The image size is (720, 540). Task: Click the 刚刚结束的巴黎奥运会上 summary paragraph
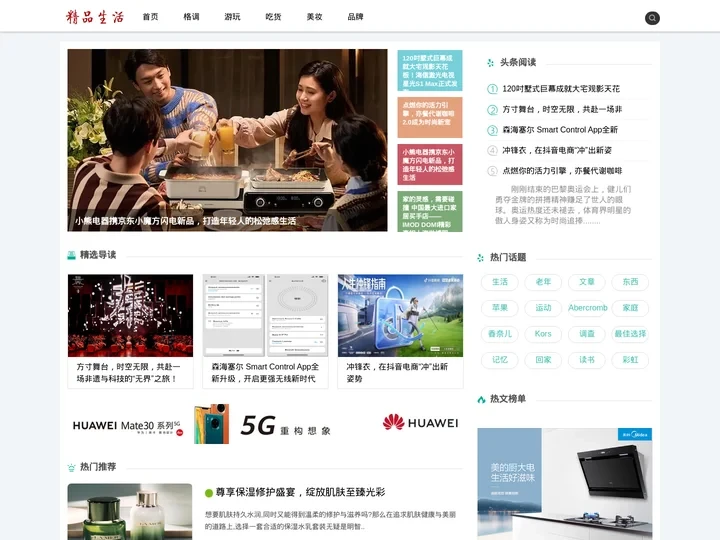tap(563, 205)
